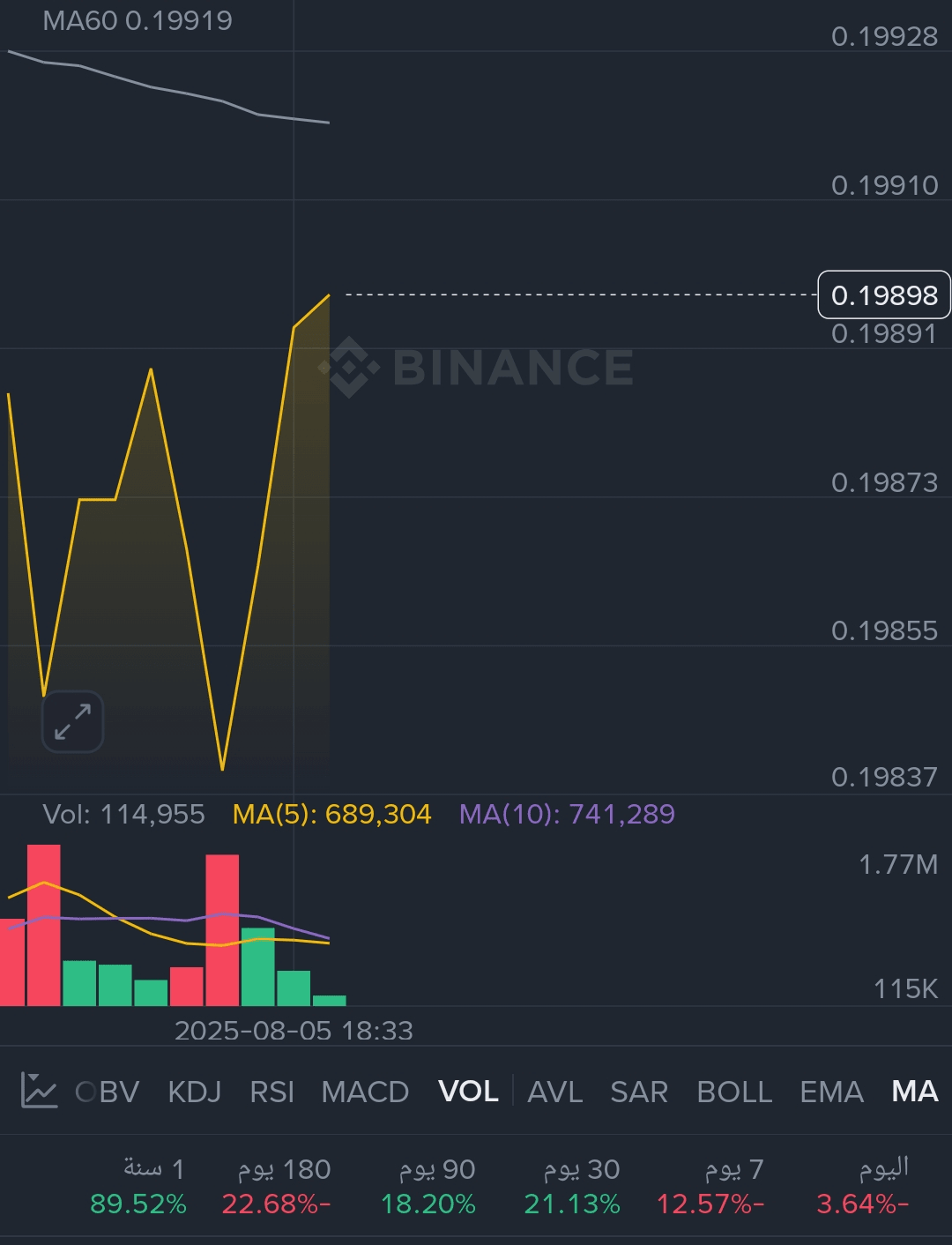
Task: Select the EMA overlay indicator
Action: click(831, 1092)
